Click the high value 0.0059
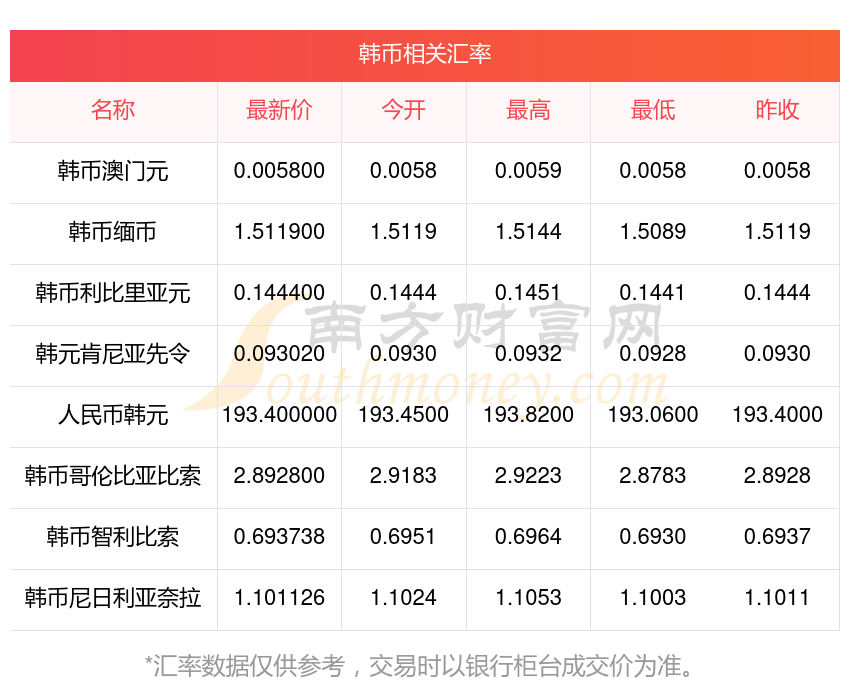 [528, 171]
